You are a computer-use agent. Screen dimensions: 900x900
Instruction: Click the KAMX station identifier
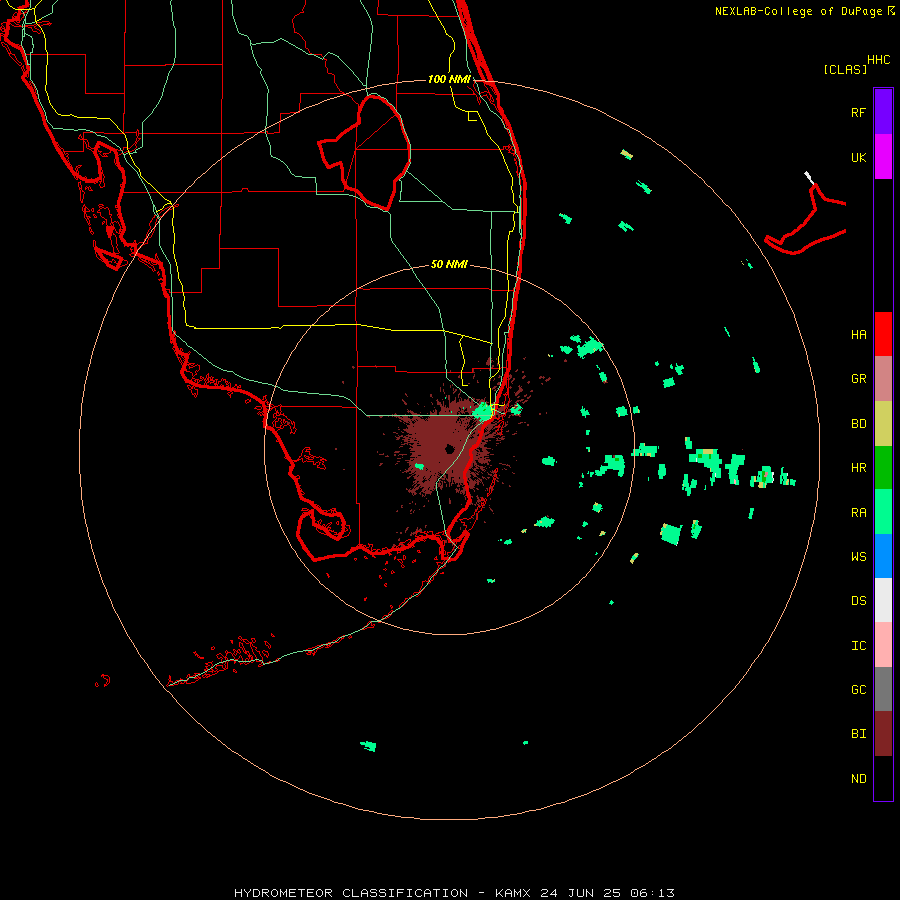point(513,893)
